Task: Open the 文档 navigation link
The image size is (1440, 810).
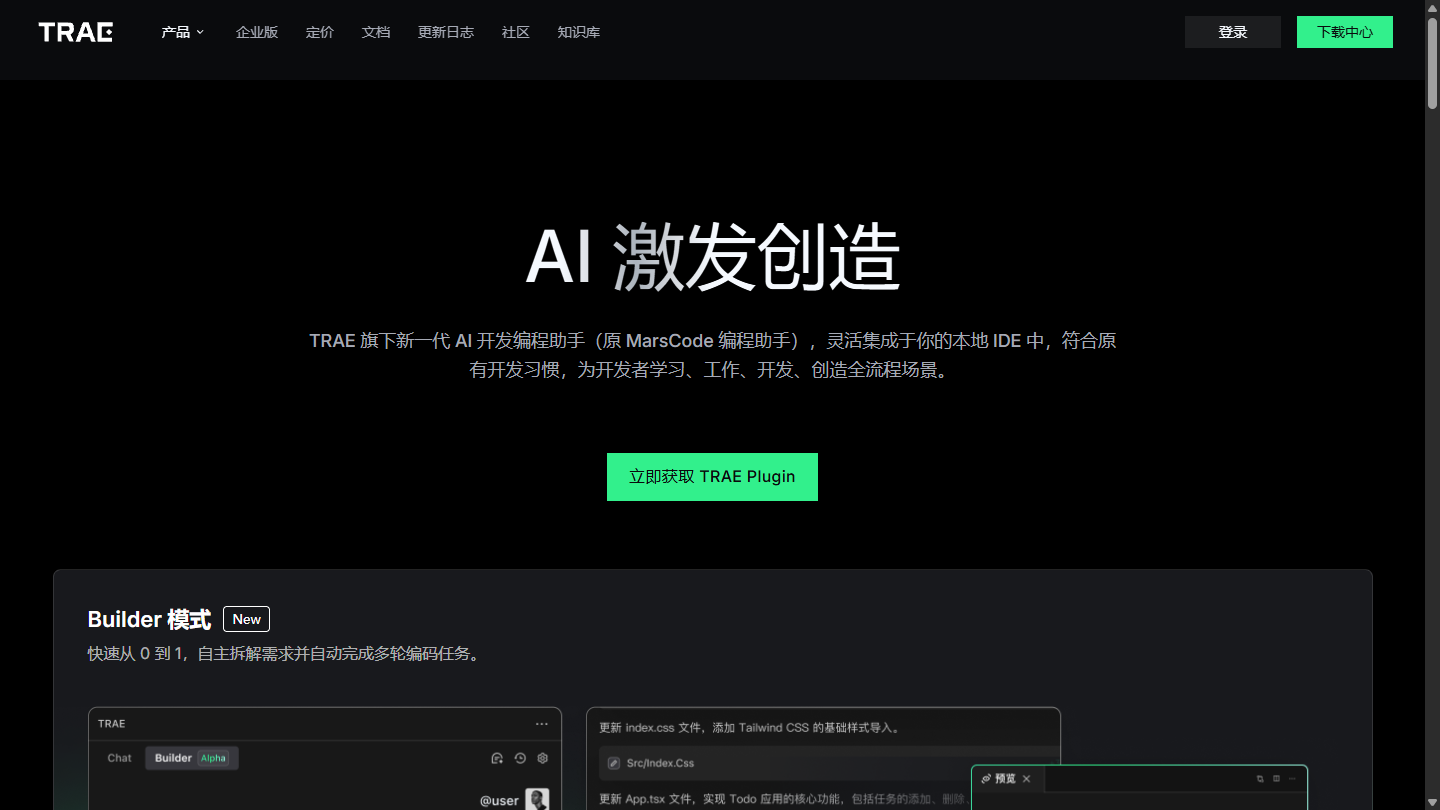Action: coord(376,32)
